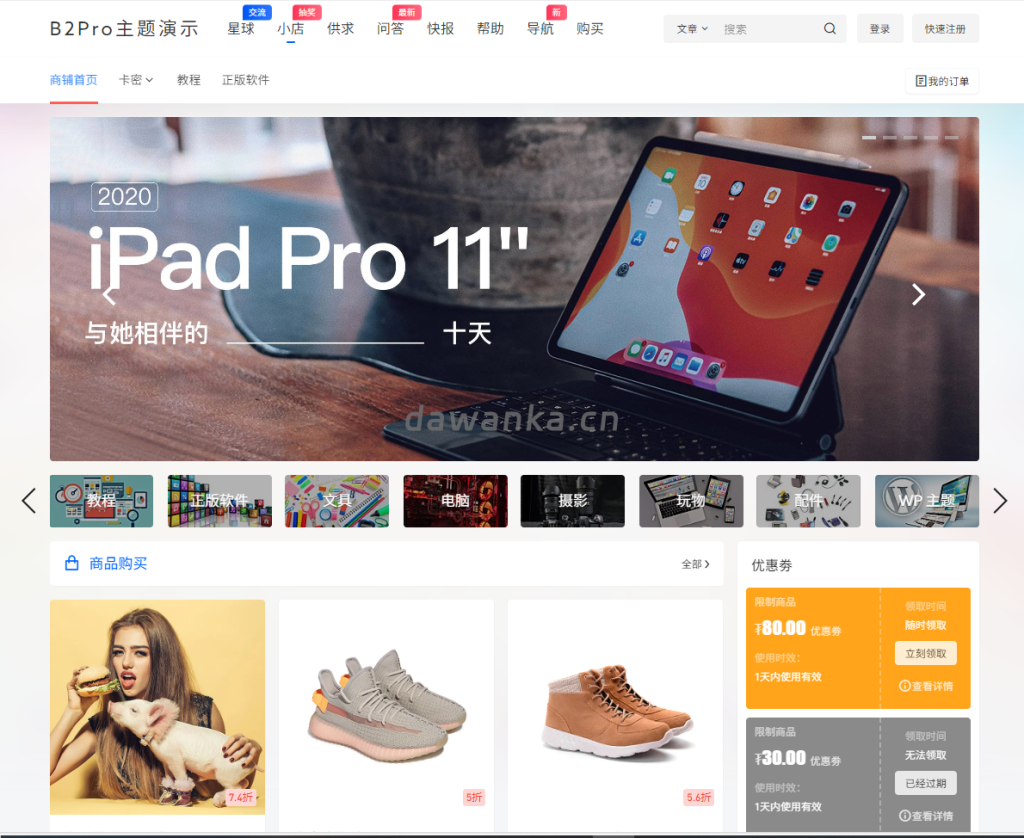Click info icon on ¥30.00 coupon 查看详情
The width and height of the screenshot is (1024, 838).
pos(904,816)
